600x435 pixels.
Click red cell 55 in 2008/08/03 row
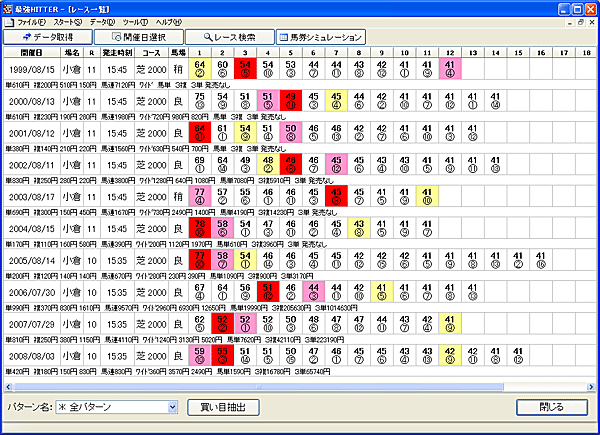(222, 355)
